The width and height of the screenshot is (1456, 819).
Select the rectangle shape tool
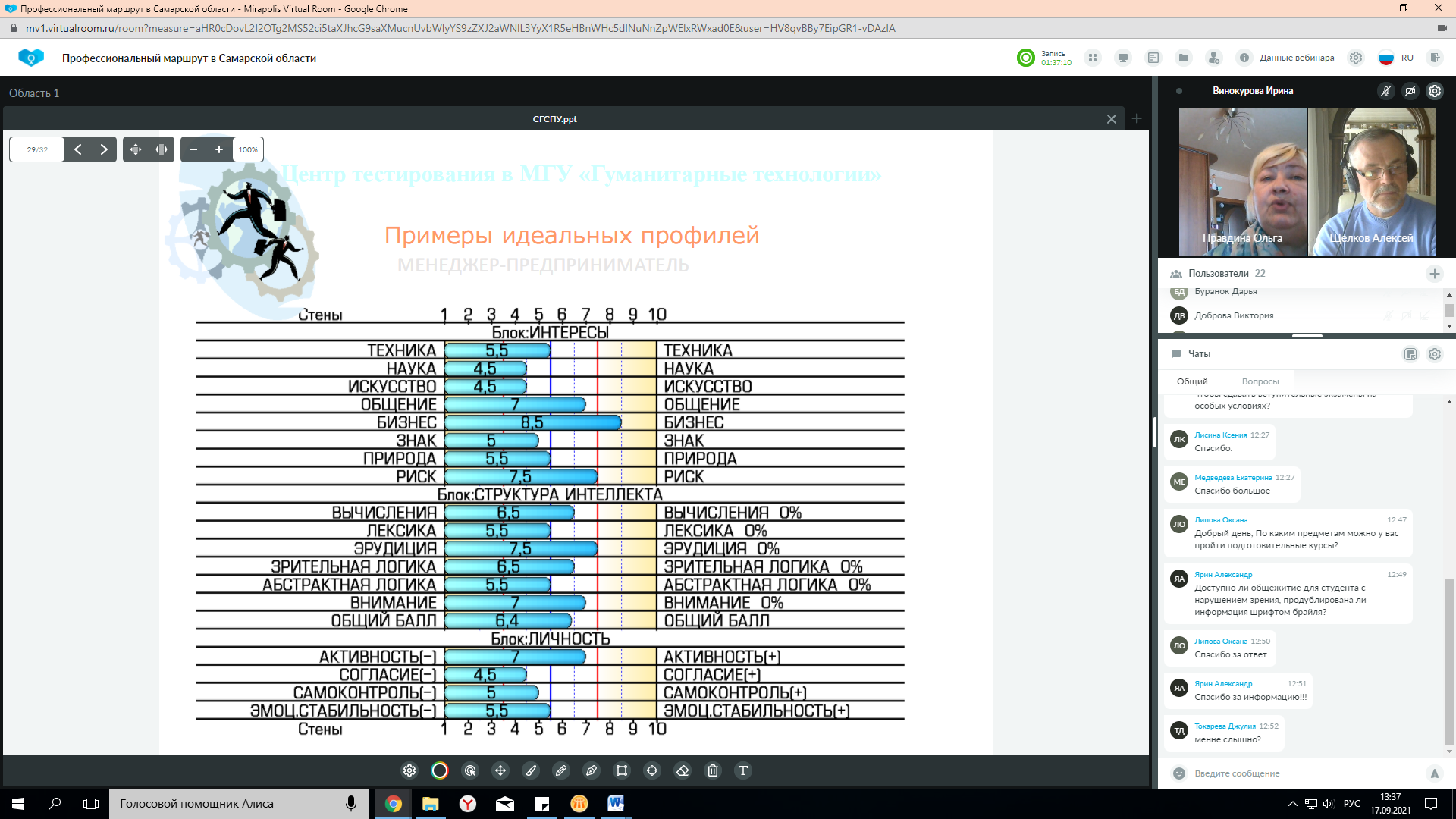point(622,770)
